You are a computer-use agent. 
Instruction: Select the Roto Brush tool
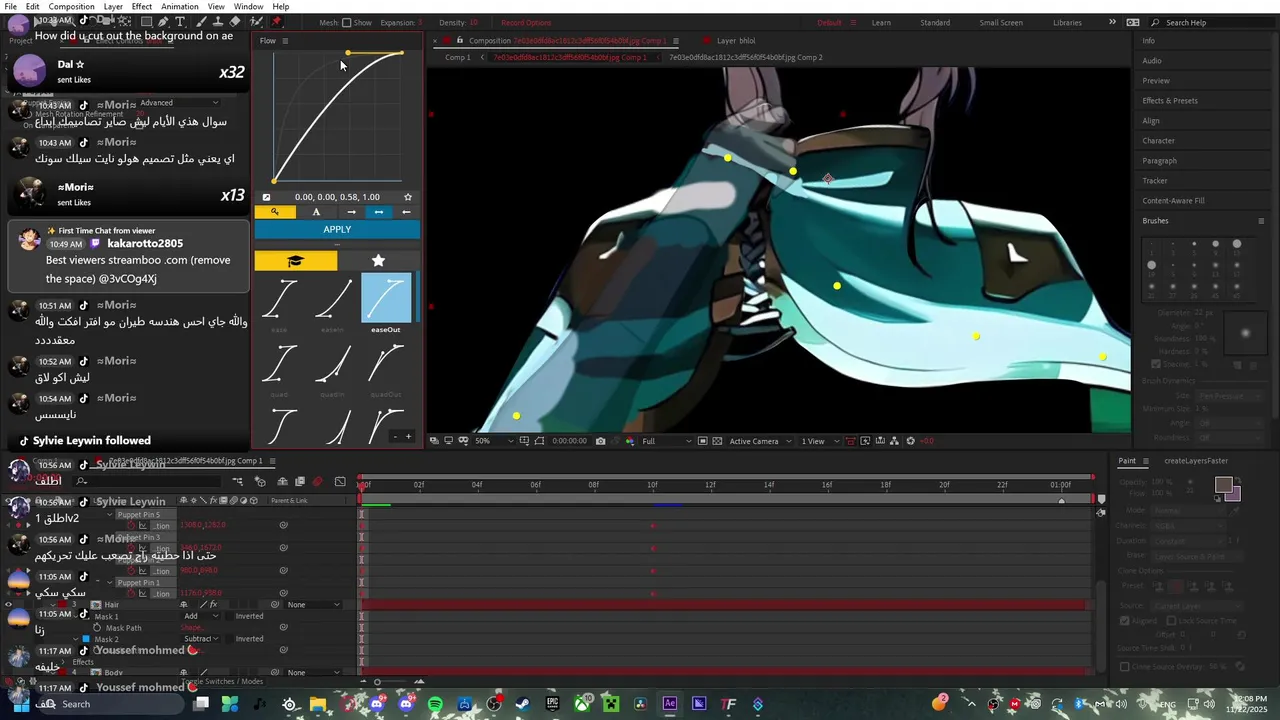tap(256, 21)
